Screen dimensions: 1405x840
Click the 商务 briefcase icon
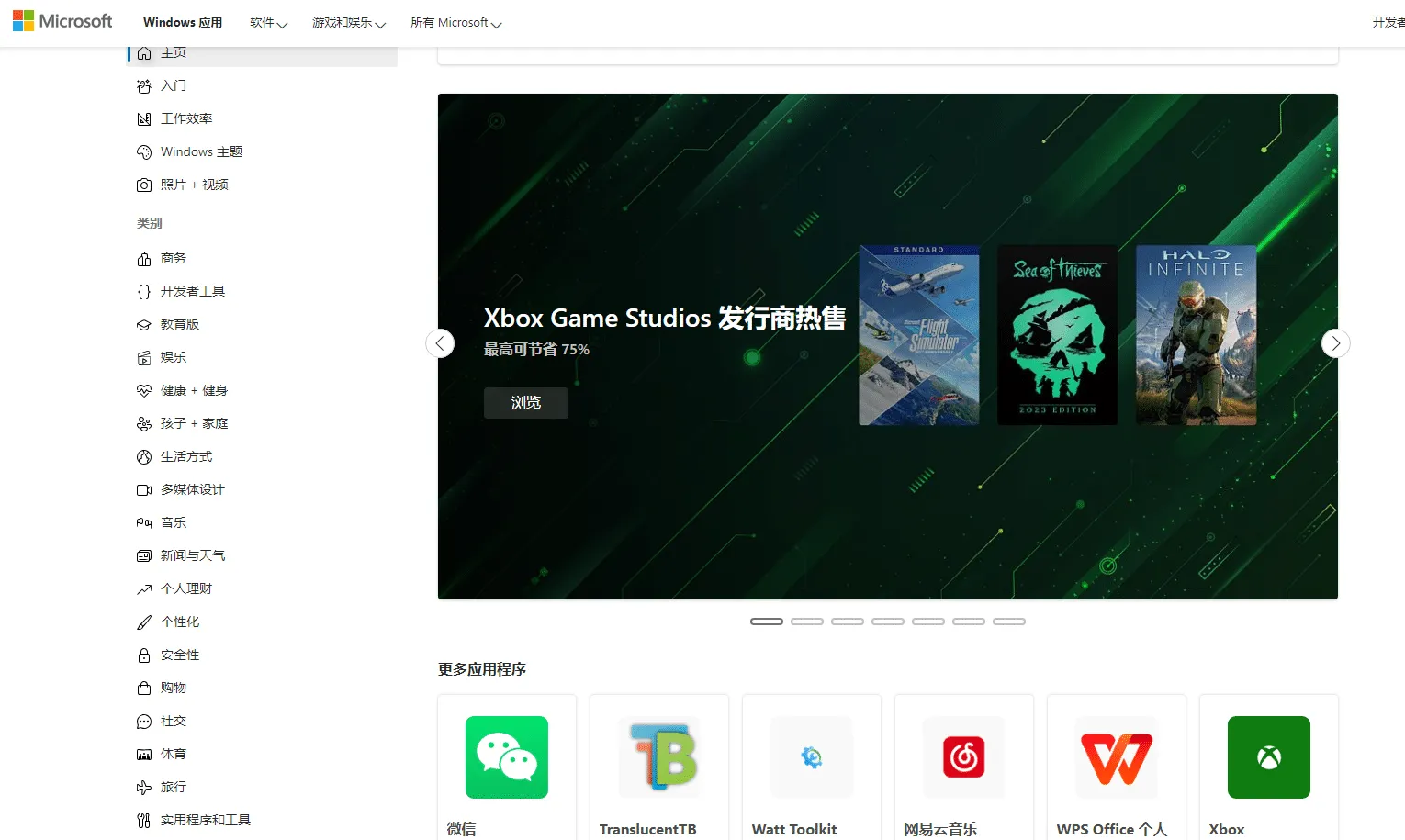[144, 259]
